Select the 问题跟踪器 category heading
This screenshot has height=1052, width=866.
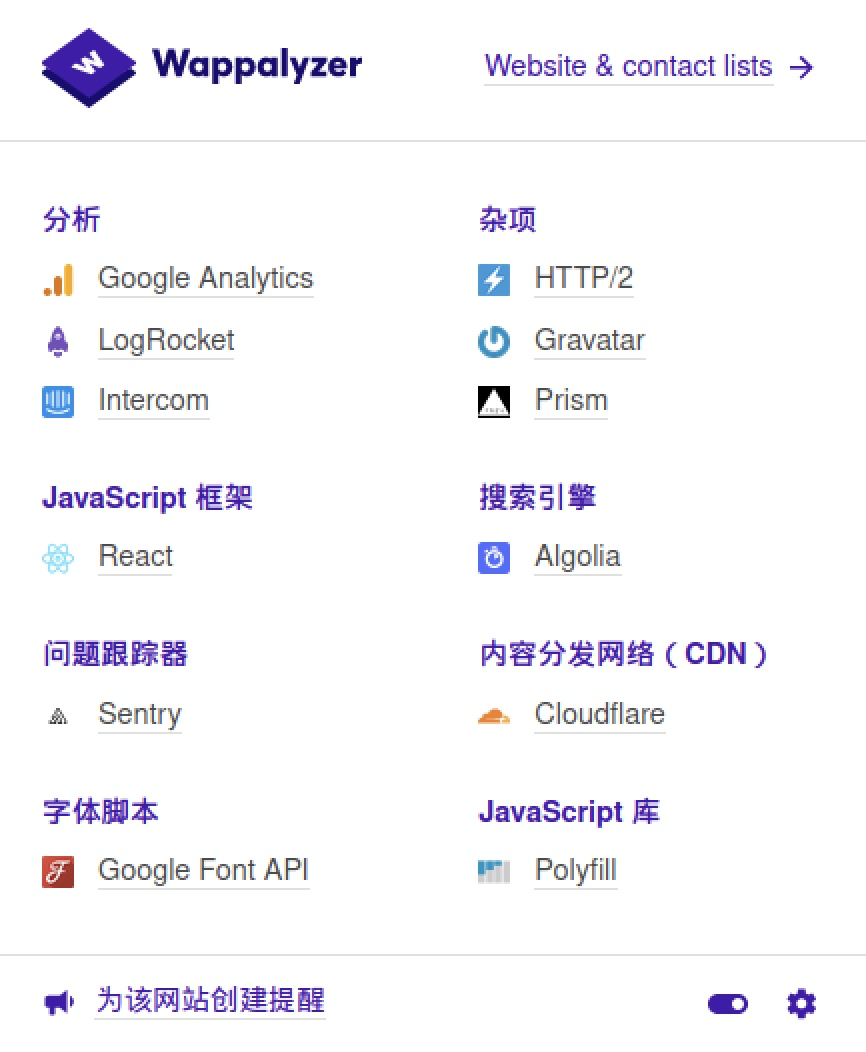tap(115, 654)
